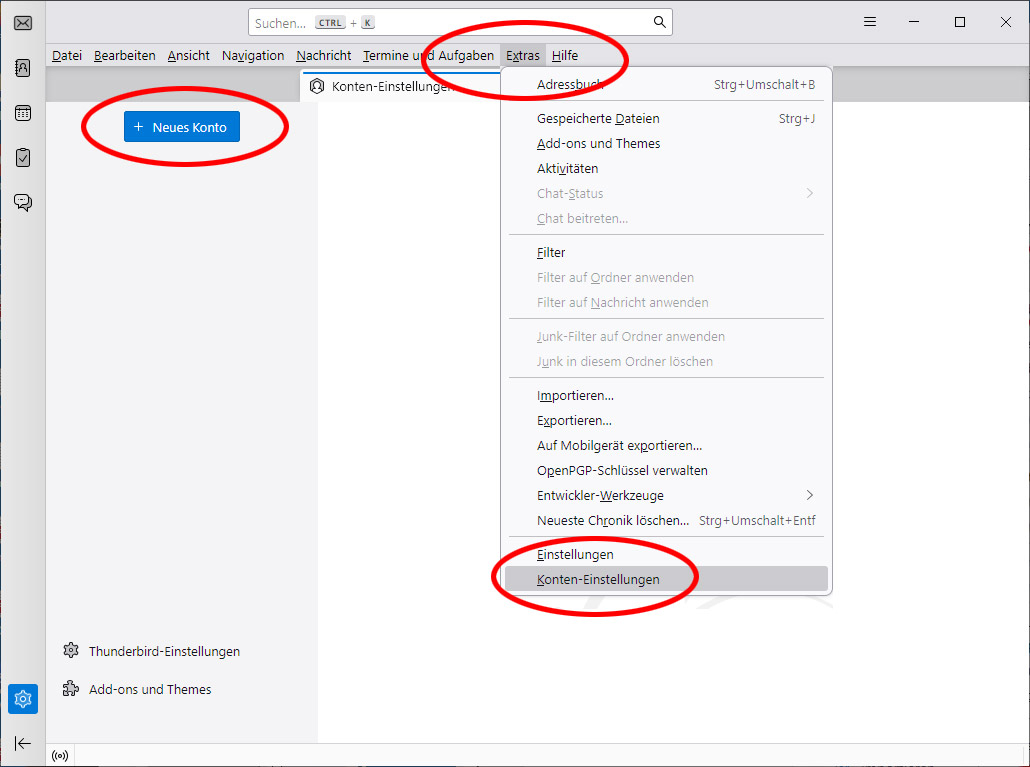Choose Exportieren... in the menu
Screen dimensions: 1030x767
click(x=666, y=421)
